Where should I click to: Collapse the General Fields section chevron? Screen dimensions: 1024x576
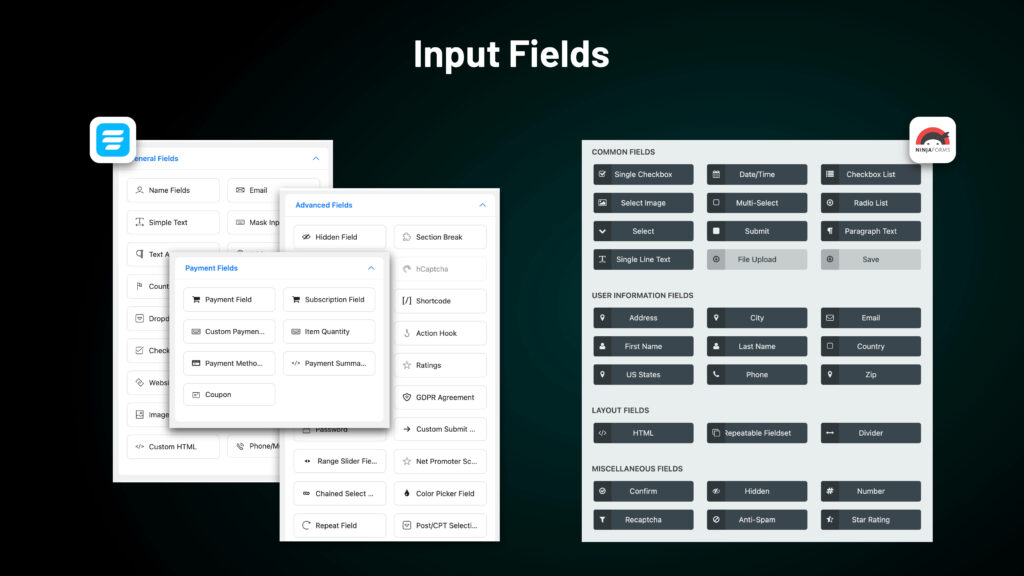[x=316, y=159]
